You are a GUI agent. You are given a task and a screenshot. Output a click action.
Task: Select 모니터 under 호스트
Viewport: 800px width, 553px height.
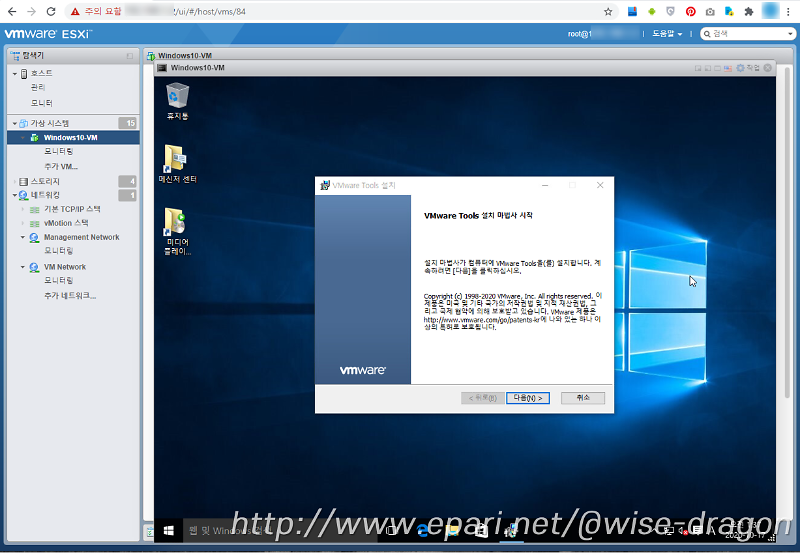coord(41,103)
